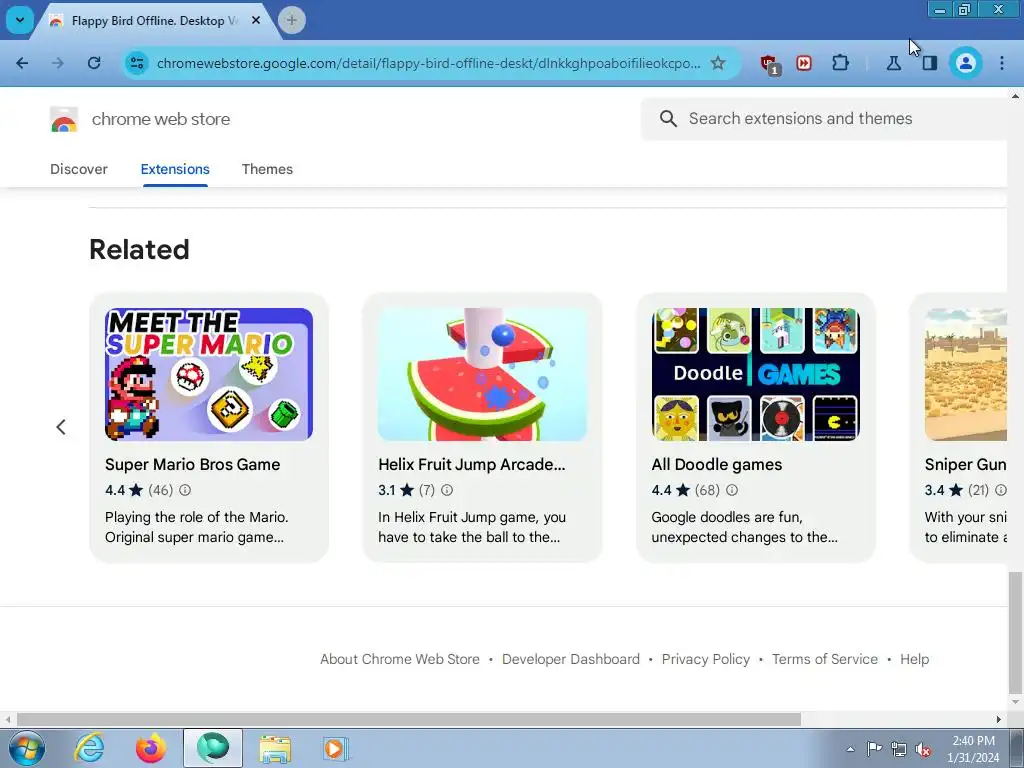Click the Related heading
This screenshot has width=1024, height=768.
click(x=139, y=249)
